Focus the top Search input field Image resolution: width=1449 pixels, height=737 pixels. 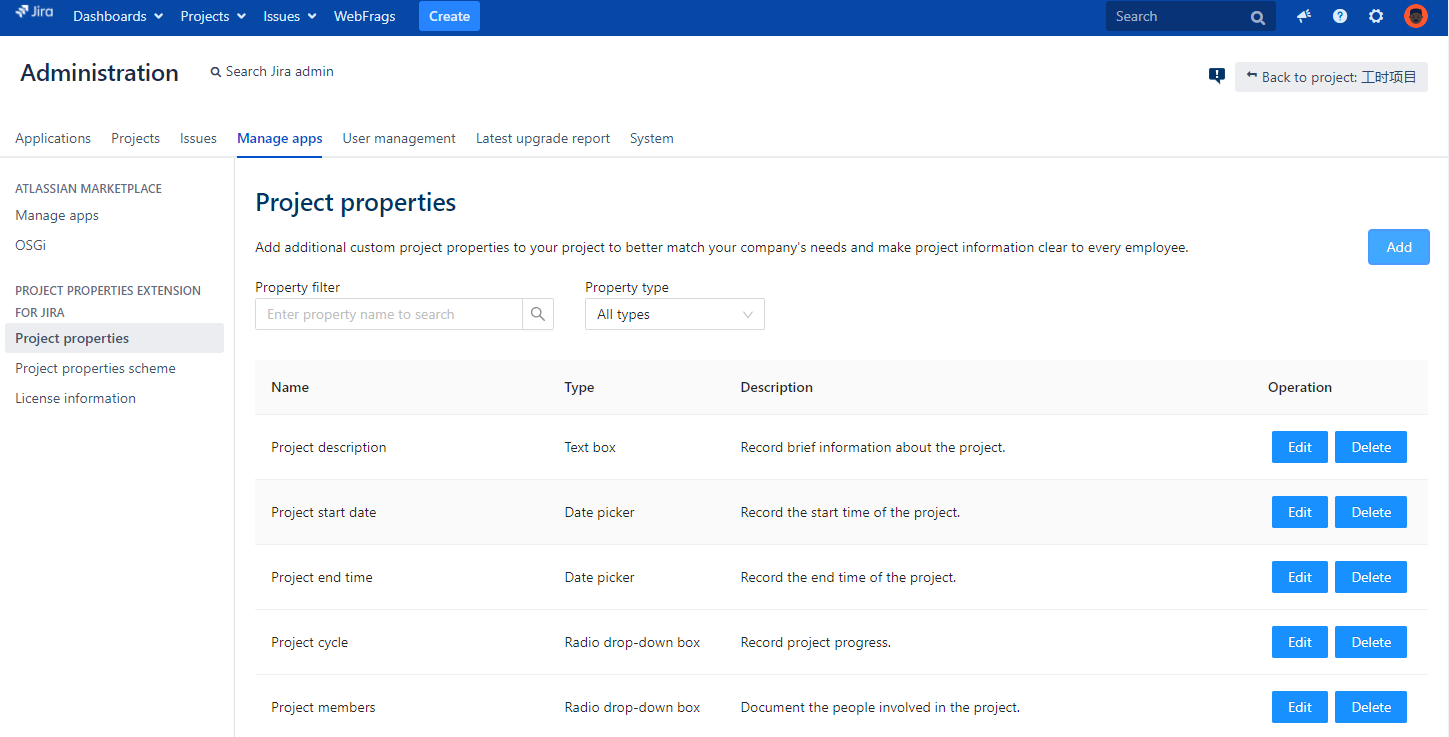pyautogui.click(x=1190, y=16)
